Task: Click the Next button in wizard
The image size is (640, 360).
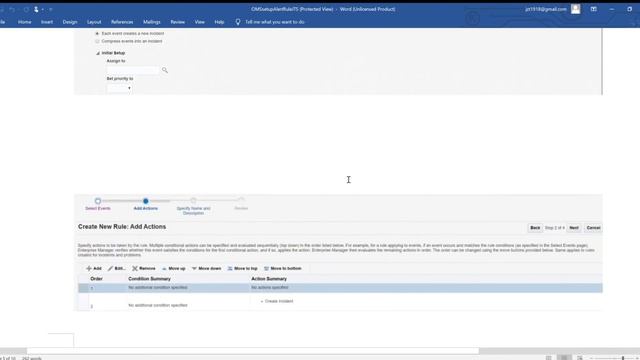Action: pyautogui.click(x=574, y=228)
